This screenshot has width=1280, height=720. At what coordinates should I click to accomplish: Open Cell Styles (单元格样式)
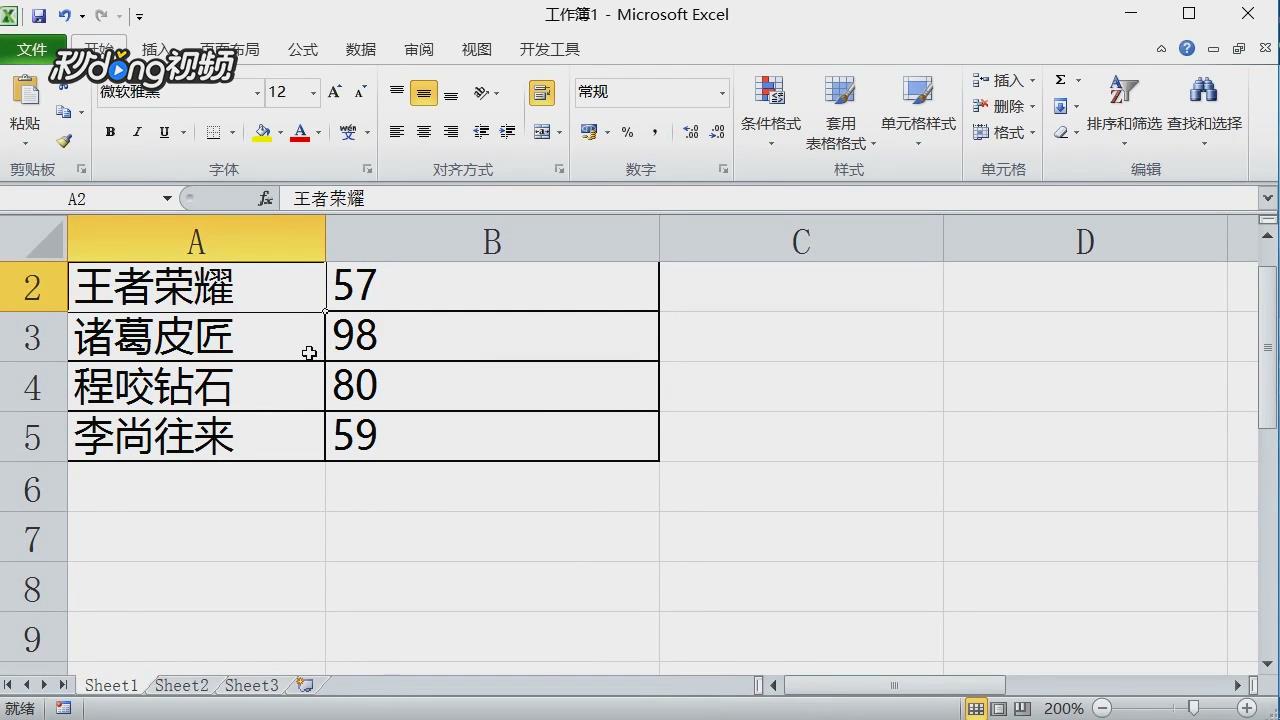[918, 112]
